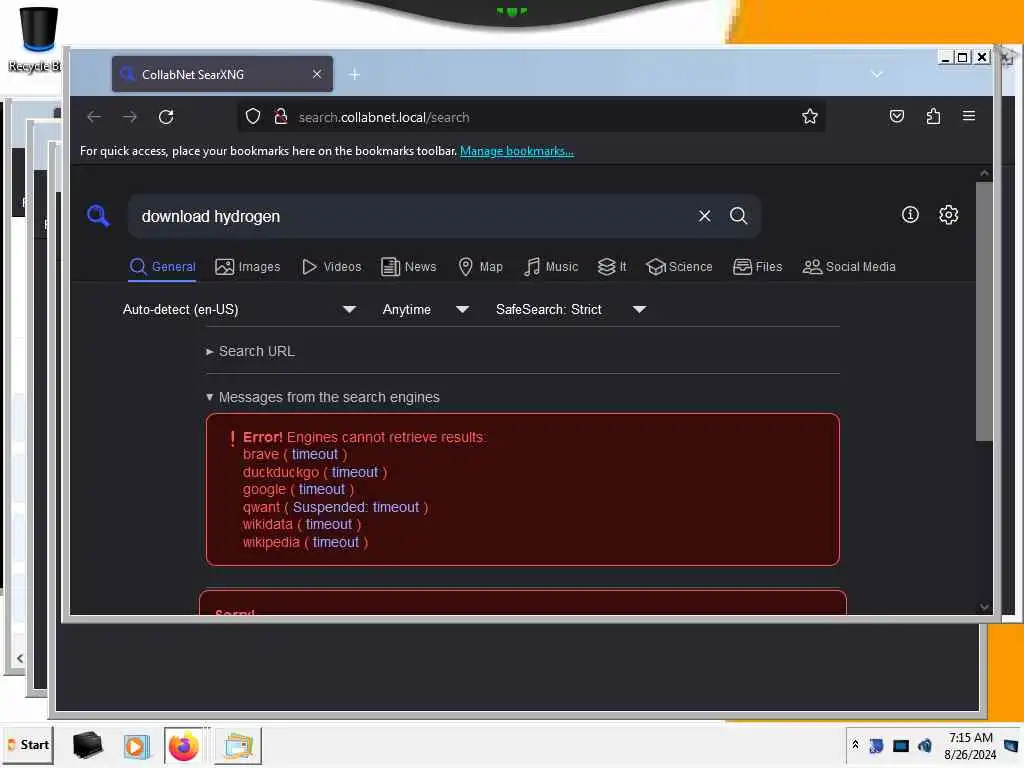
Task: Open the SafeSearch: Strict dropdown
Action: pyautogui.click(x=570, y=310)
